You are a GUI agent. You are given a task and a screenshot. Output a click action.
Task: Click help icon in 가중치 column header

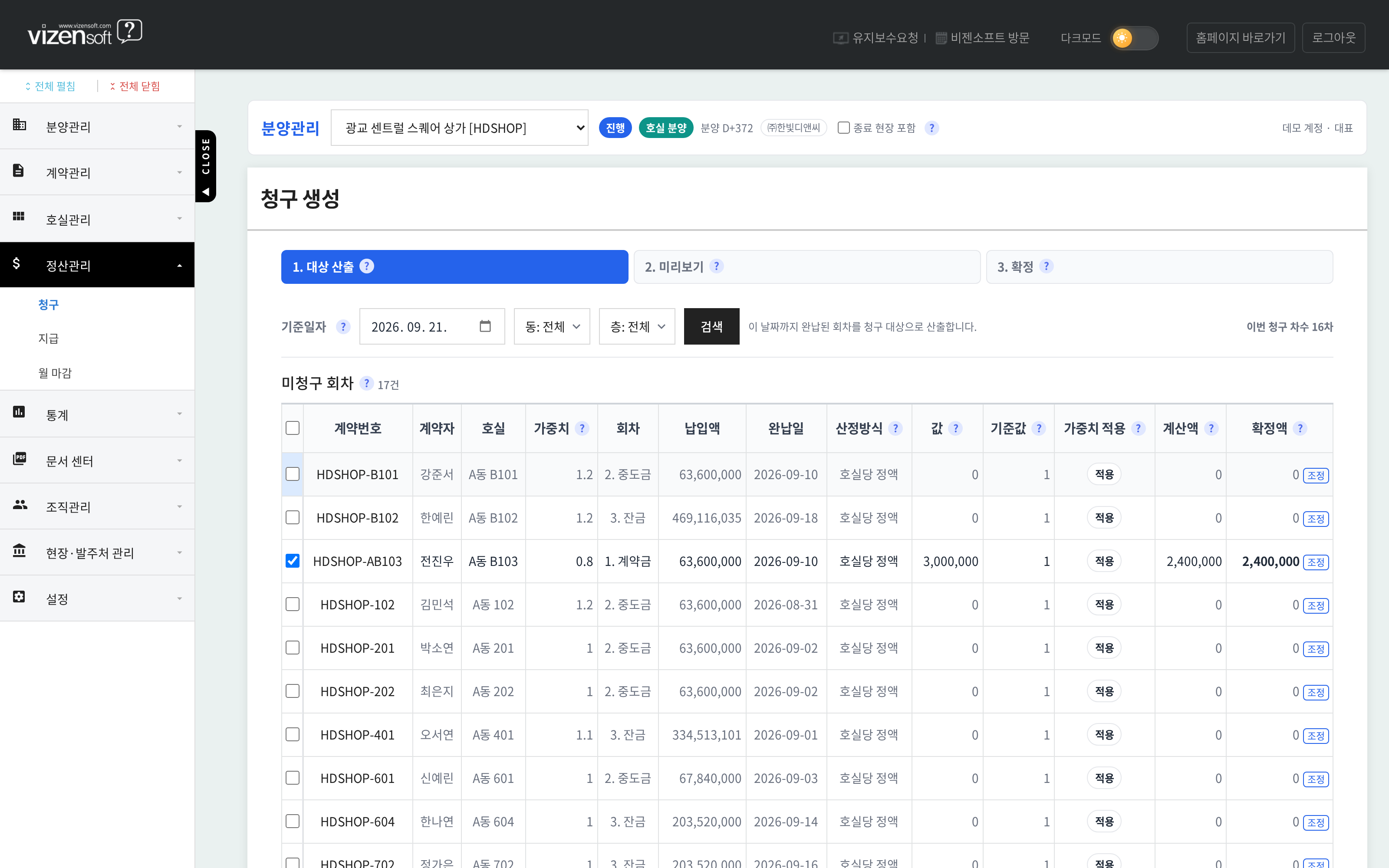click(582, 428)
